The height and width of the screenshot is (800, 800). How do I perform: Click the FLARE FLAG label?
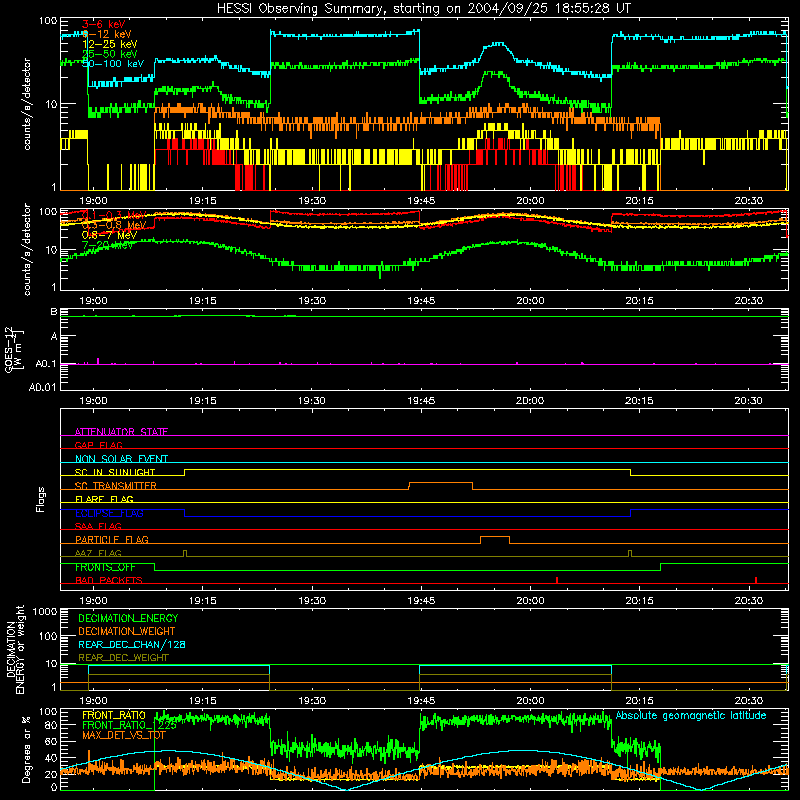click(x=104, y=499)
